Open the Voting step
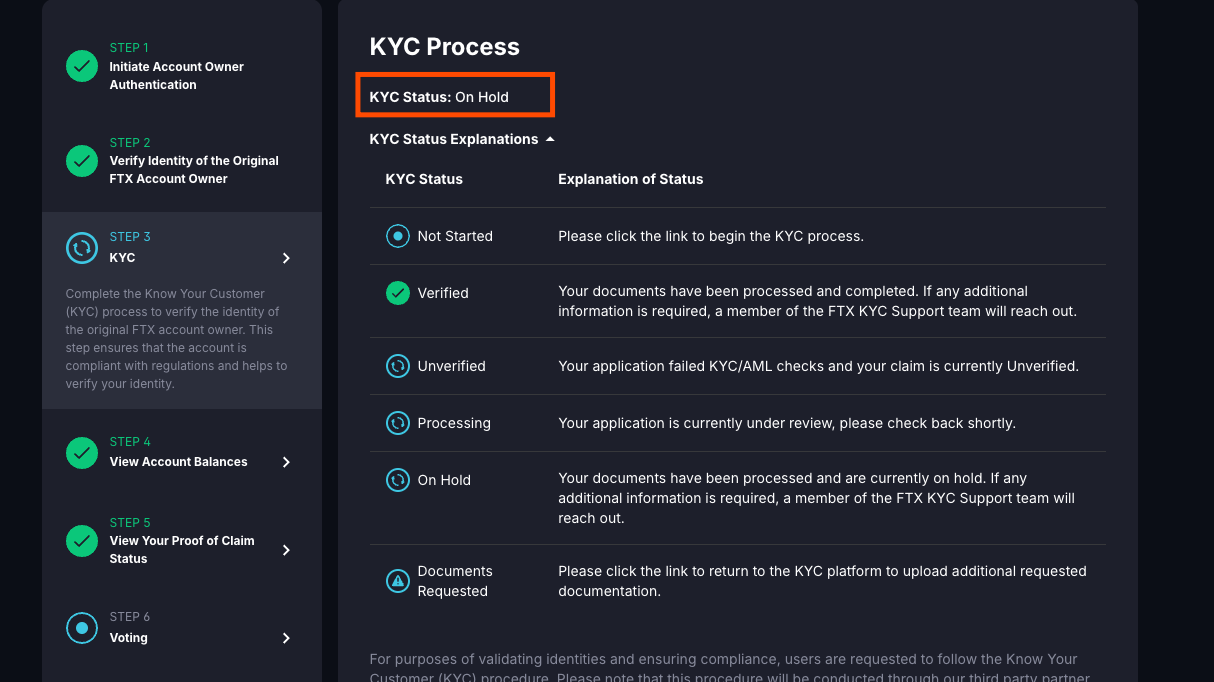This screenshot has height=682, width=1214. click(x=128, y=638)
